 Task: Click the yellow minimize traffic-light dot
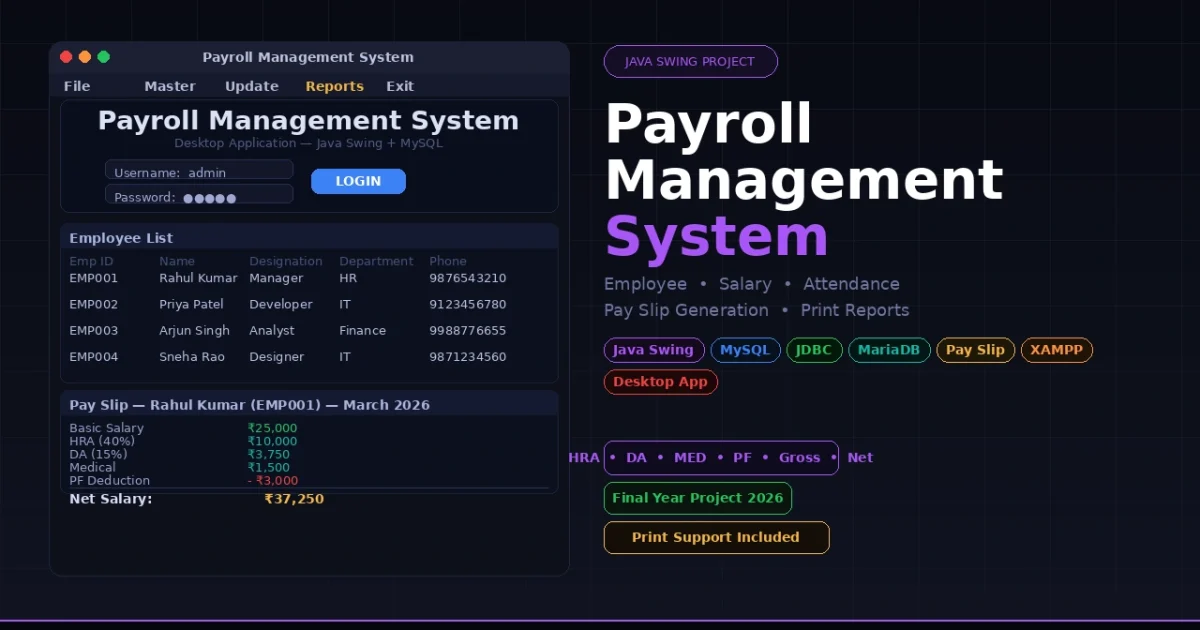[x=84, y=57]
